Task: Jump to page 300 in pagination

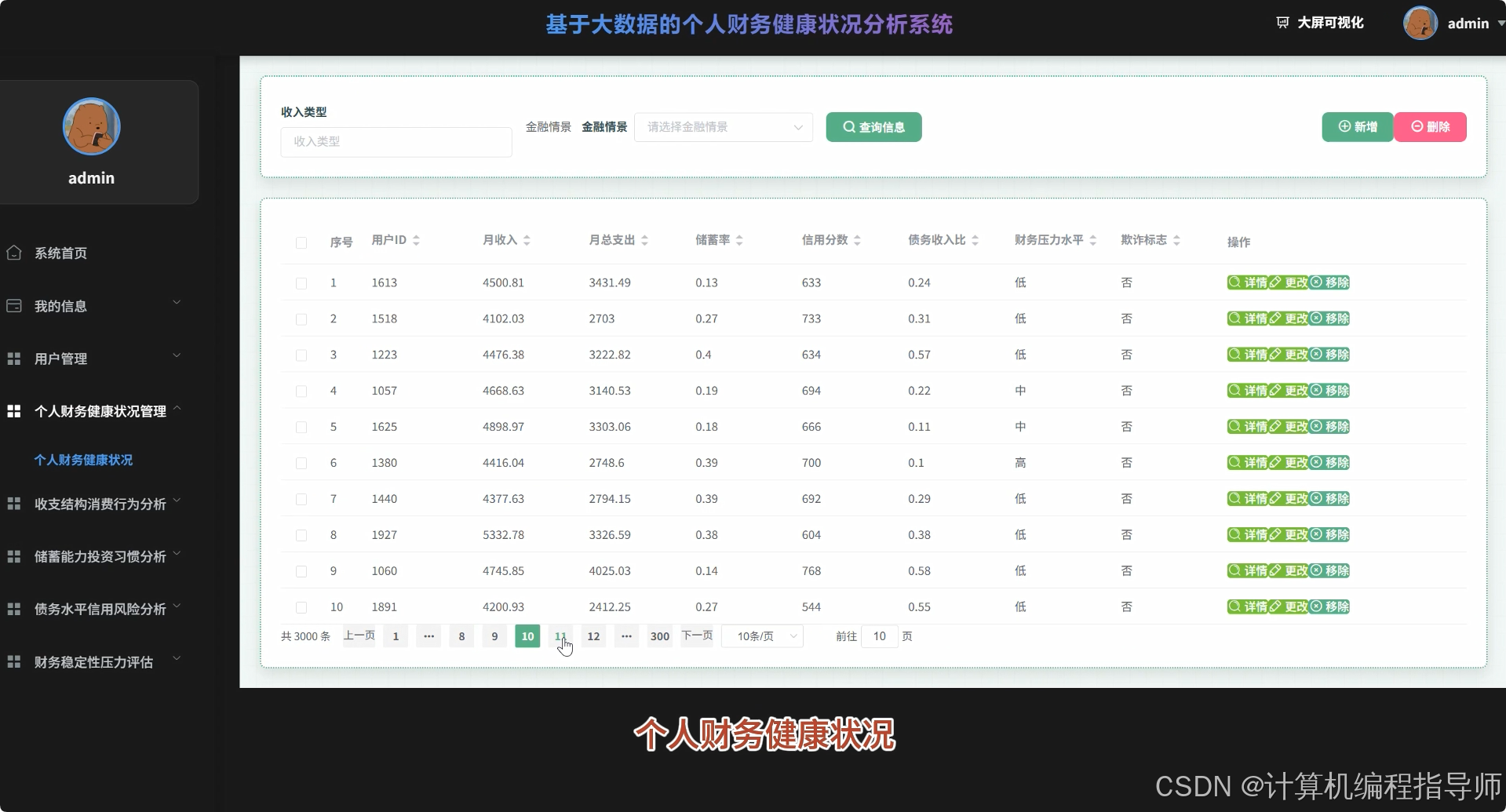Action: click(x=659, y=636)
